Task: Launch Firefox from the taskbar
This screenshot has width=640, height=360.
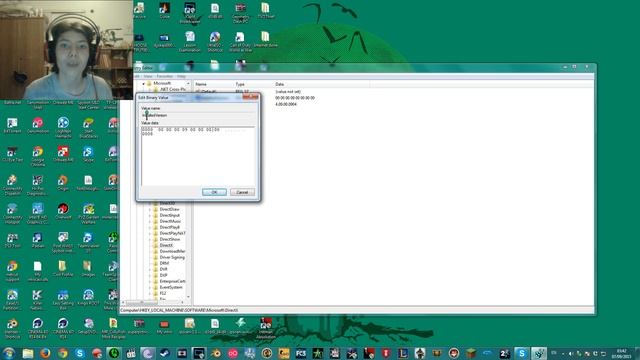Action: (x=45, y=353)
